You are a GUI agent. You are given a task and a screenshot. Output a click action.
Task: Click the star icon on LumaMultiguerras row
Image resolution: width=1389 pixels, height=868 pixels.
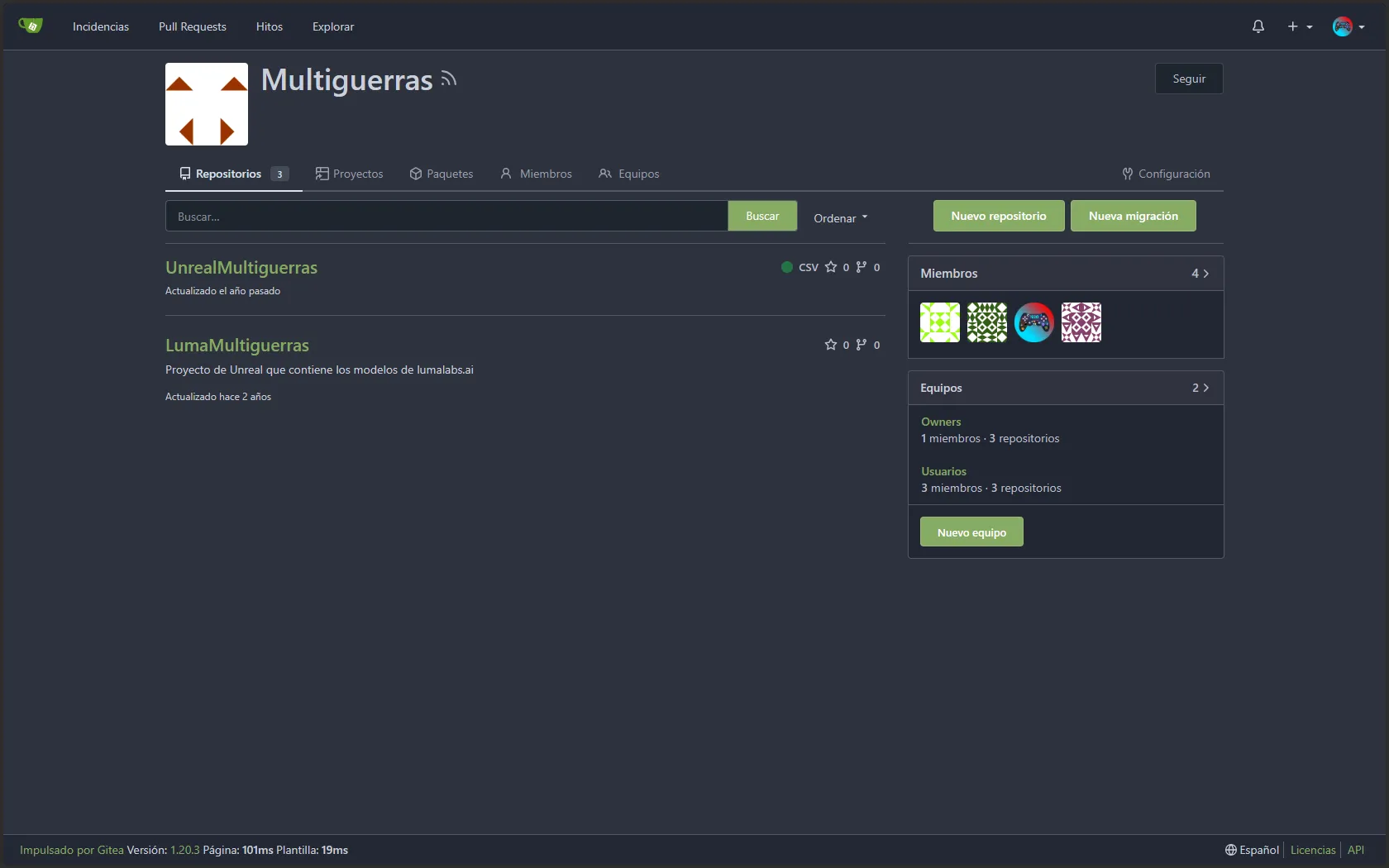831,345
